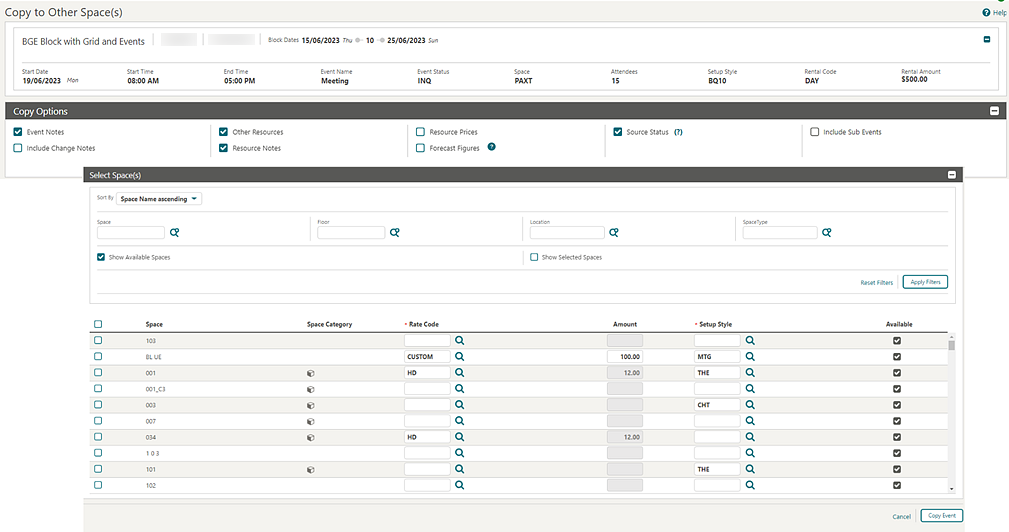Click space category icon for 001
The image size is (1009, 532).
pyautogui.click(x=311, y=373)
